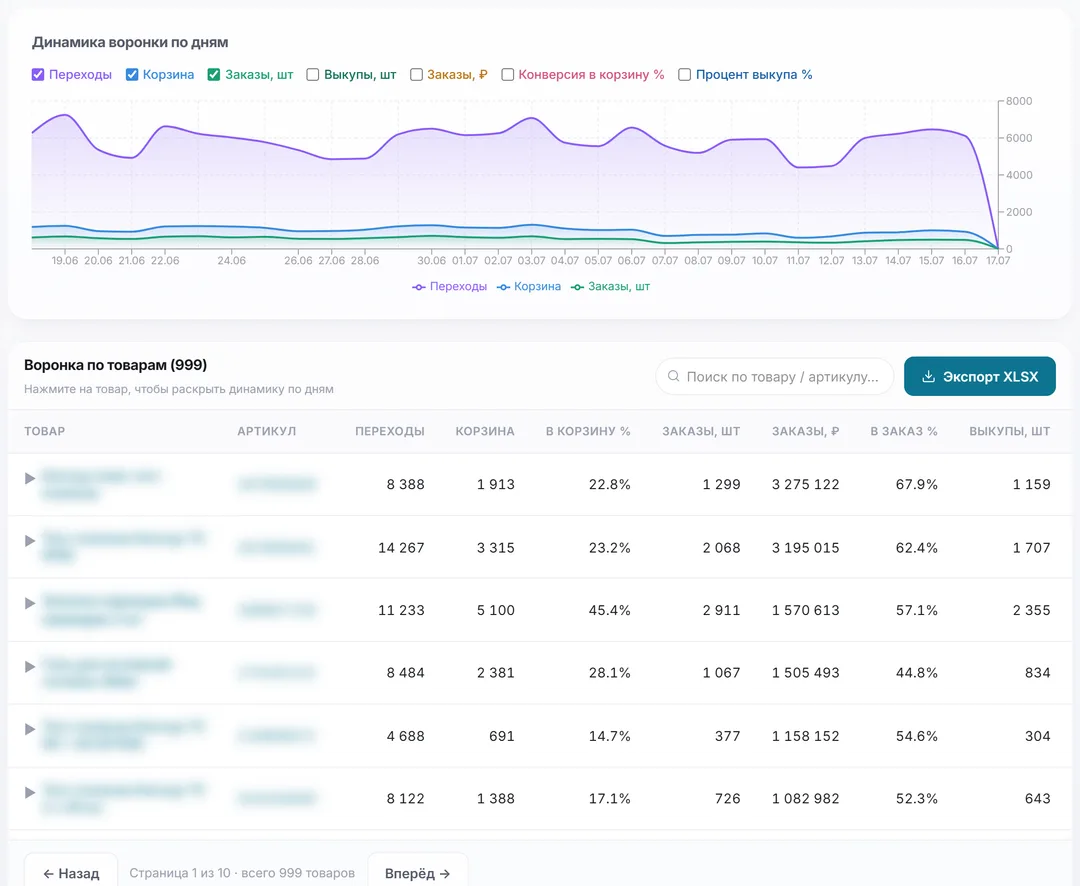Click the left arrow icon on Назад
Image resolution: width=1080 pixels, height=886 pixels.
(48, 874)
